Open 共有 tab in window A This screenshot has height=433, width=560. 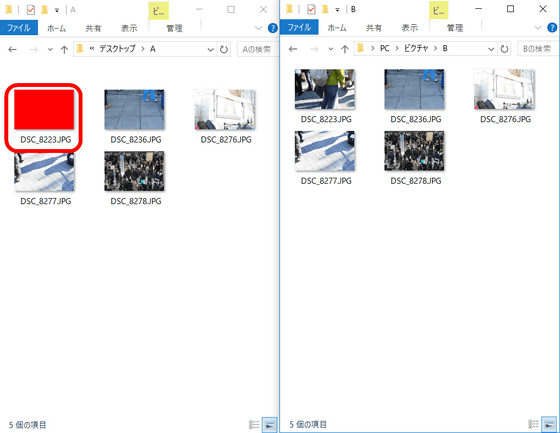point(93,28)
